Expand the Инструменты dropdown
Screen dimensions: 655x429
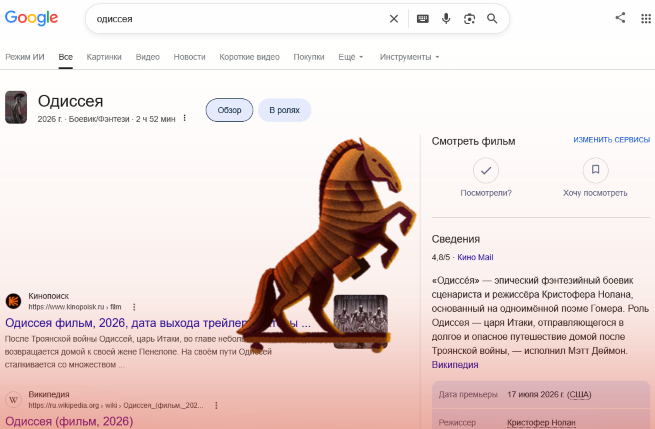pos(409,57)
